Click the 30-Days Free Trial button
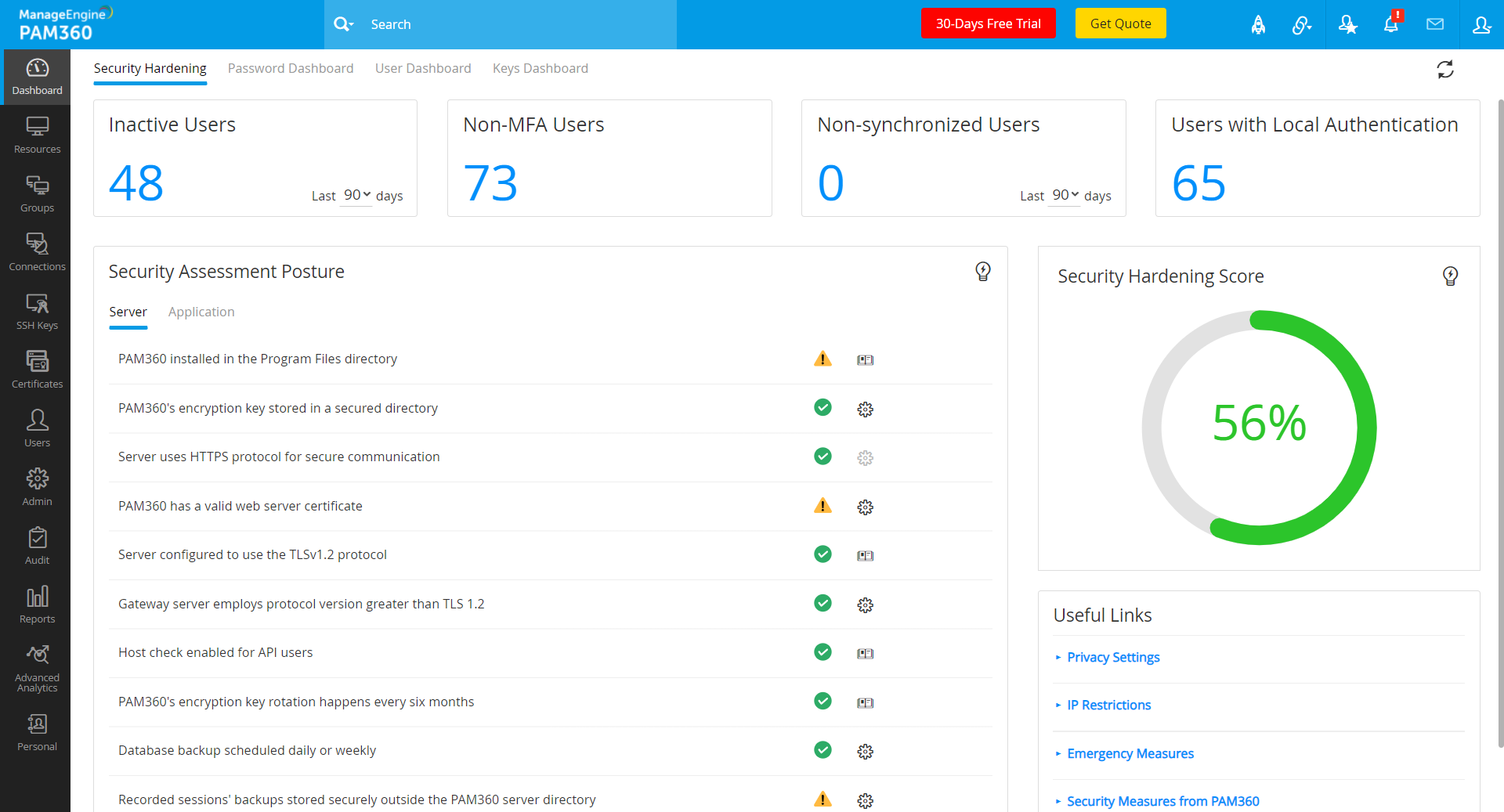Image resolution: width=1504 pixels, height=812 pixels. tap(988, 23)
